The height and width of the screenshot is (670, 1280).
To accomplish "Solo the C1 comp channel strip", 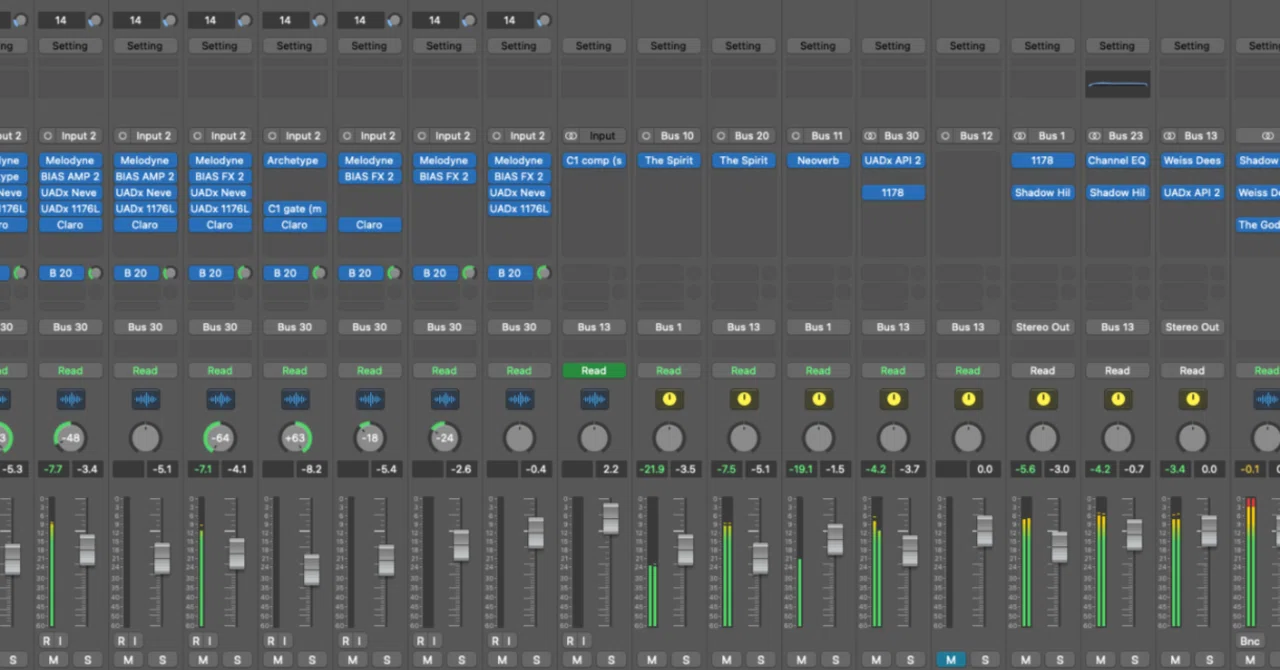I will click(611, 660).
